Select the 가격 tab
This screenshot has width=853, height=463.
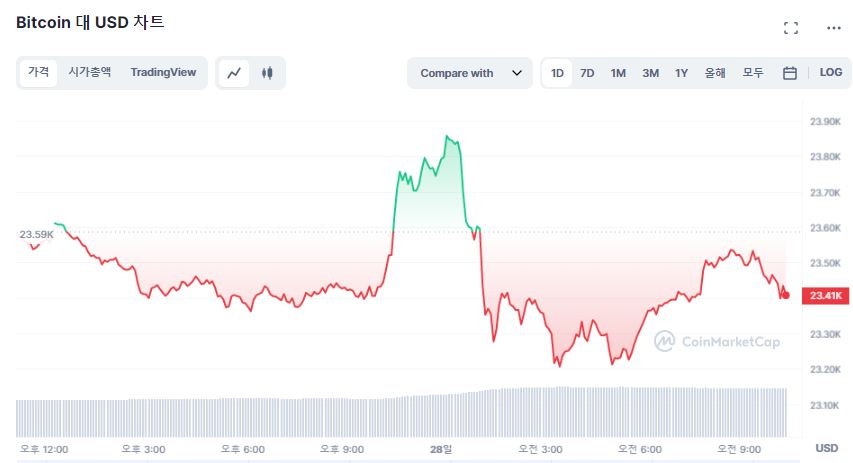[39, 72]
